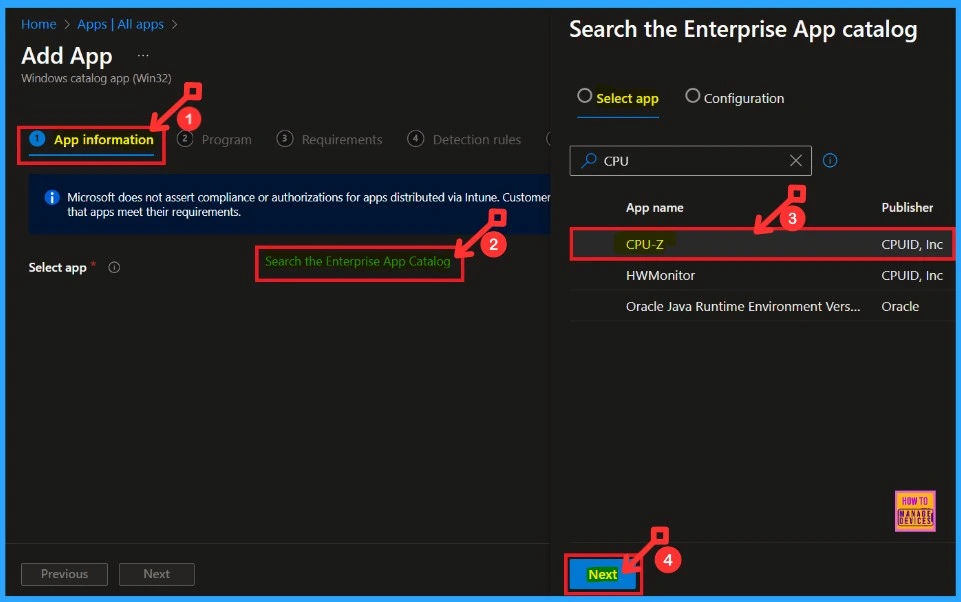Image resolution: width=961 pixels, height=602 pixels.
Task: Click the Oracle publisher cell
Action: coord(900,307)
